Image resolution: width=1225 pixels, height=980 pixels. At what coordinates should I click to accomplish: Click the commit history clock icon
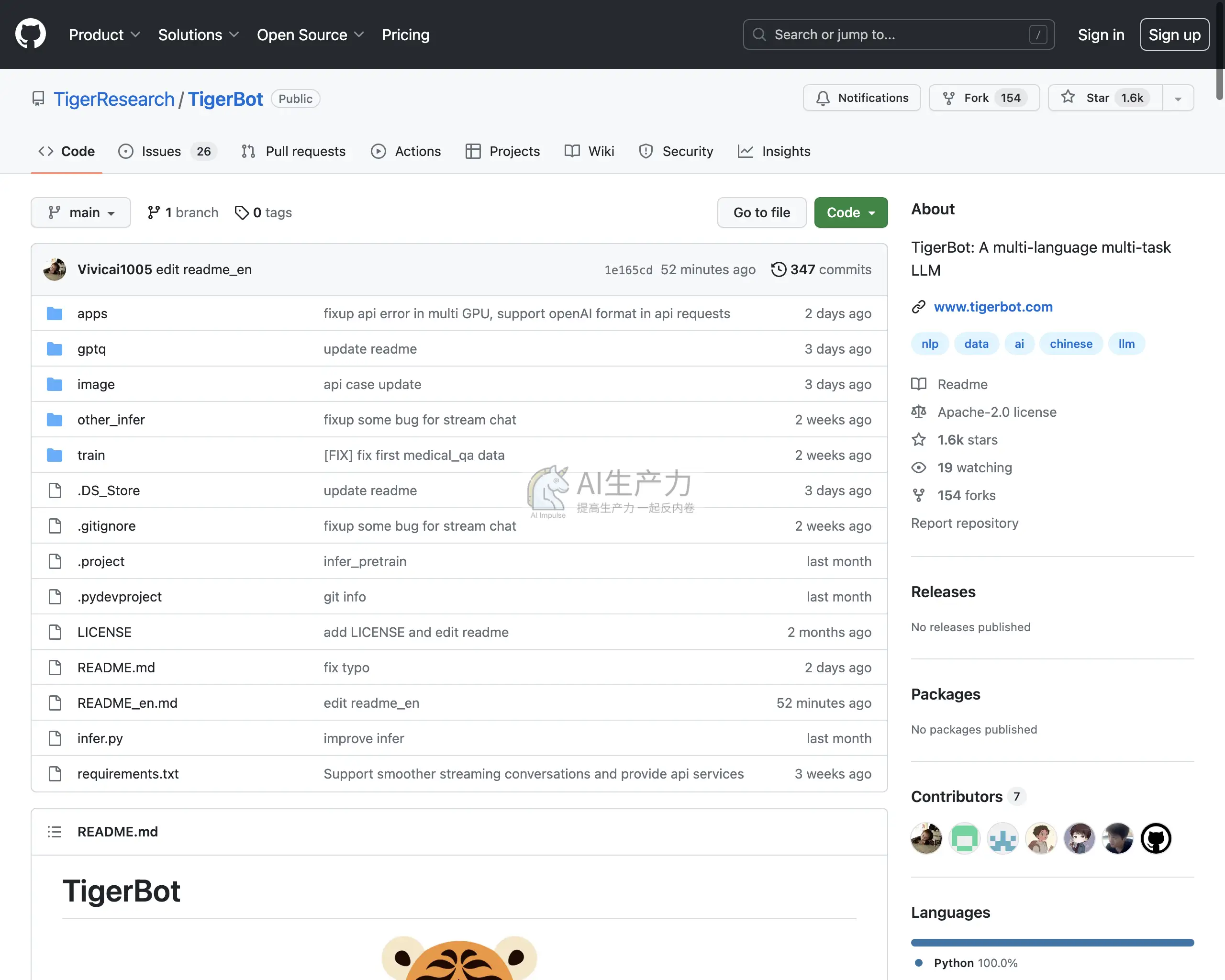coord(779,269)
